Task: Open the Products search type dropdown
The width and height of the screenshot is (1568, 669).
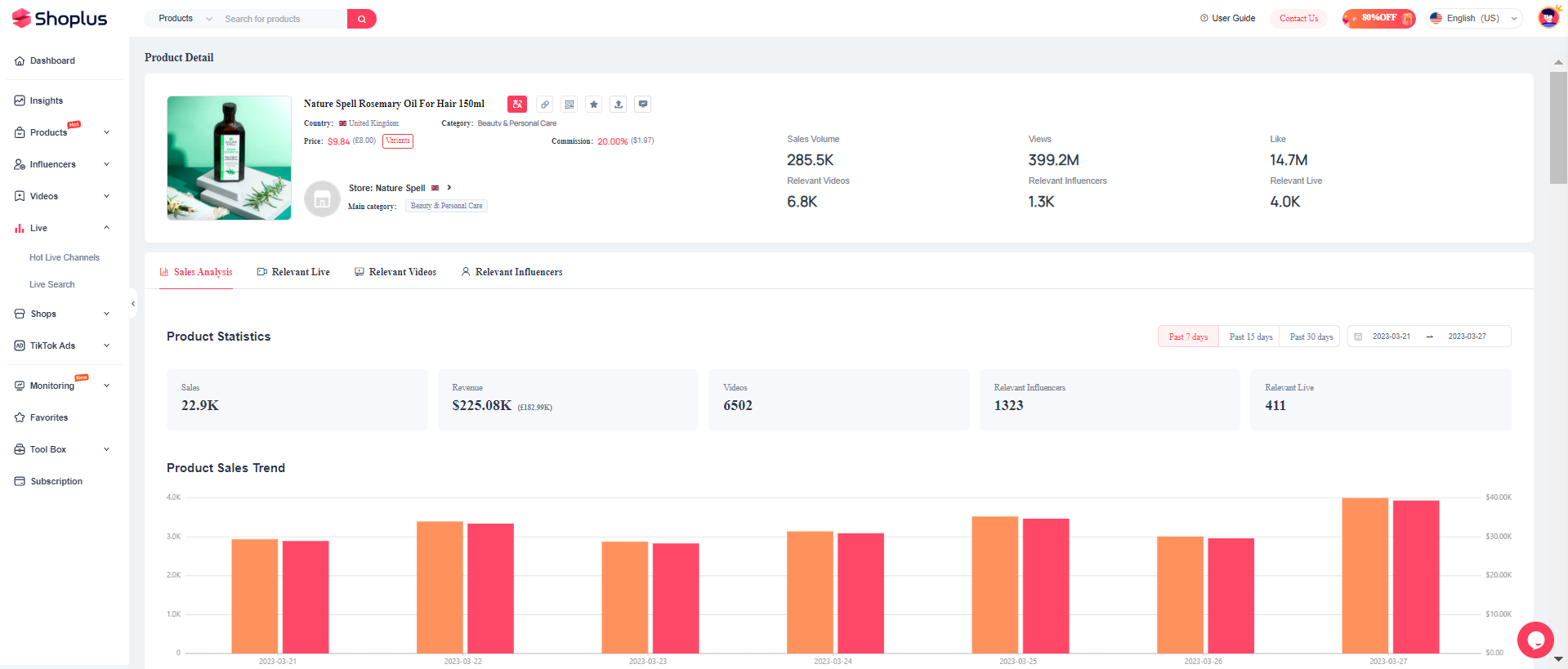Action: click(185, 19)
